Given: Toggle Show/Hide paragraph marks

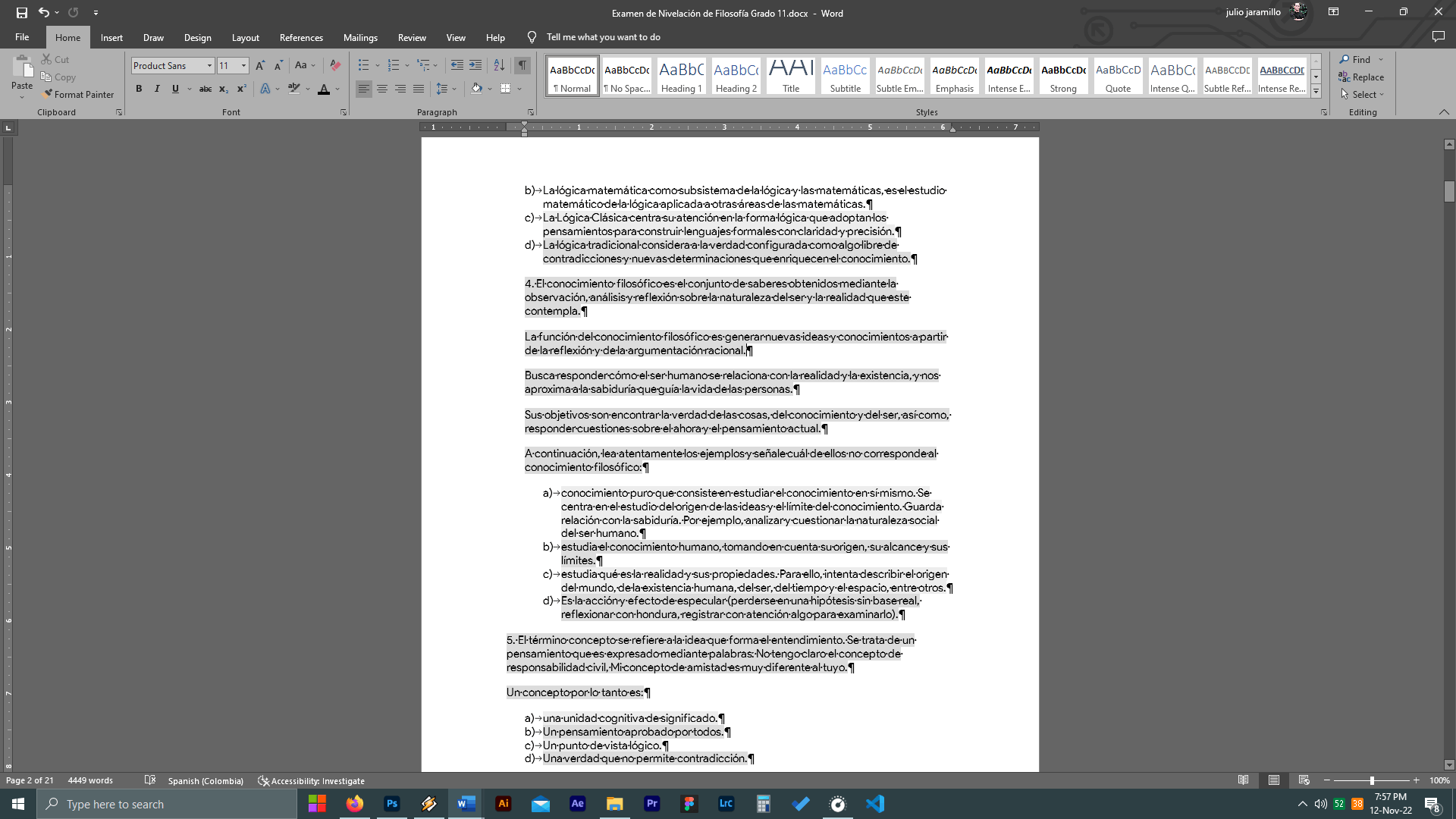Looking at the screenshot, I should pyautogui.click(x=522, y=65).
